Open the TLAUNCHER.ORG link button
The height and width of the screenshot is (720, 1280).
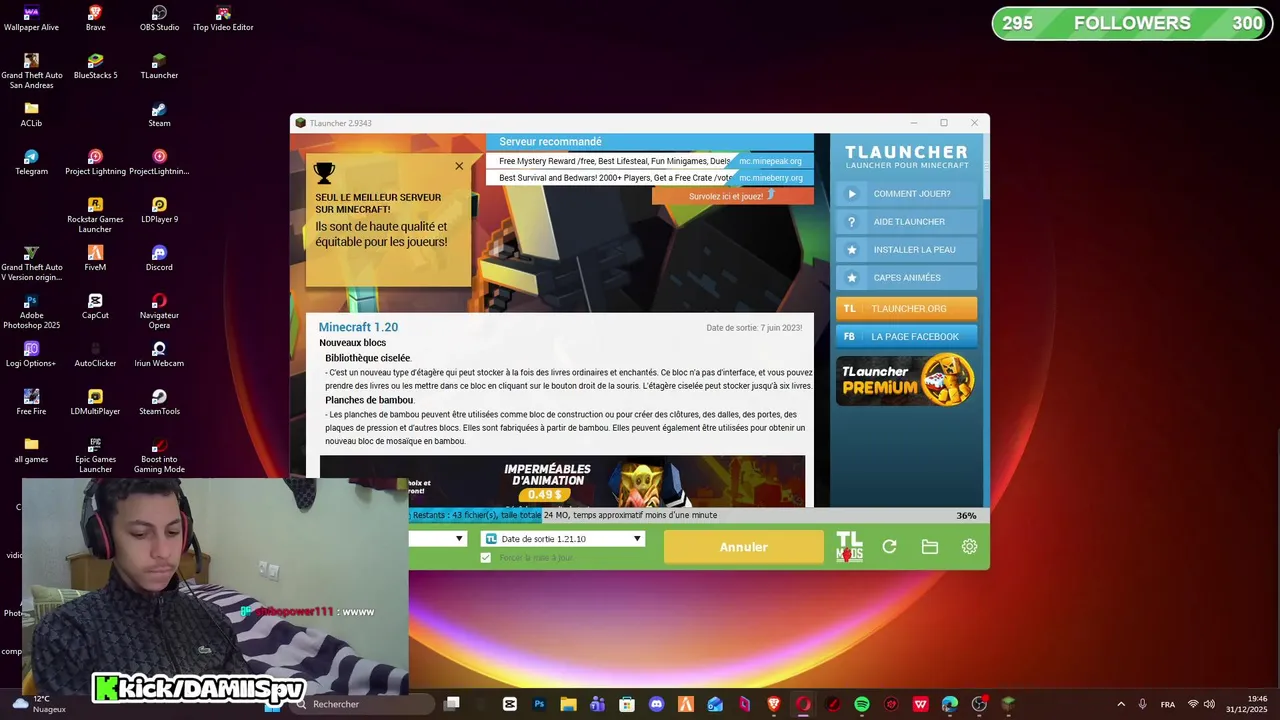906,308
